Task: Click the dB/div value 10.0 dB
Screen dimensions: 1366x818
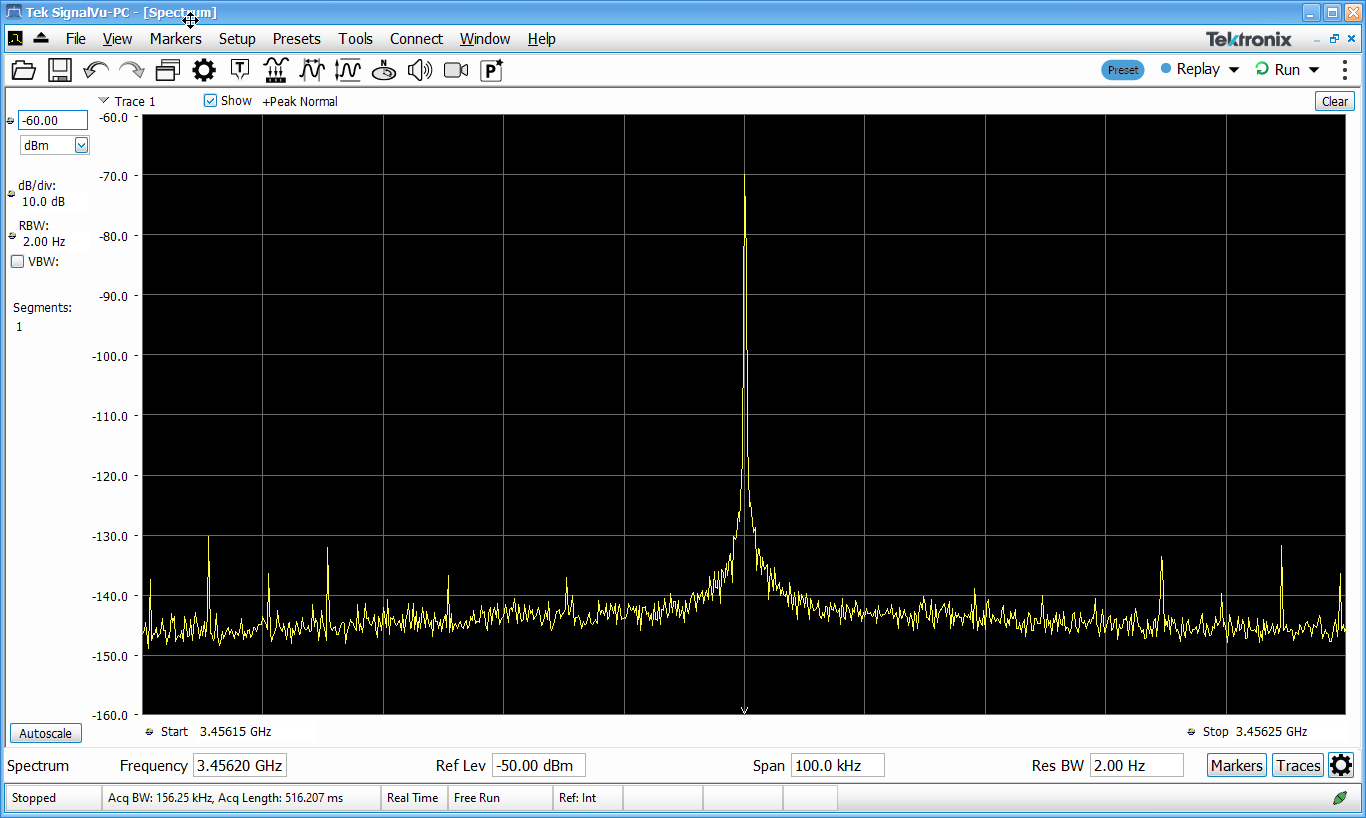Action: tap(43, 202)
